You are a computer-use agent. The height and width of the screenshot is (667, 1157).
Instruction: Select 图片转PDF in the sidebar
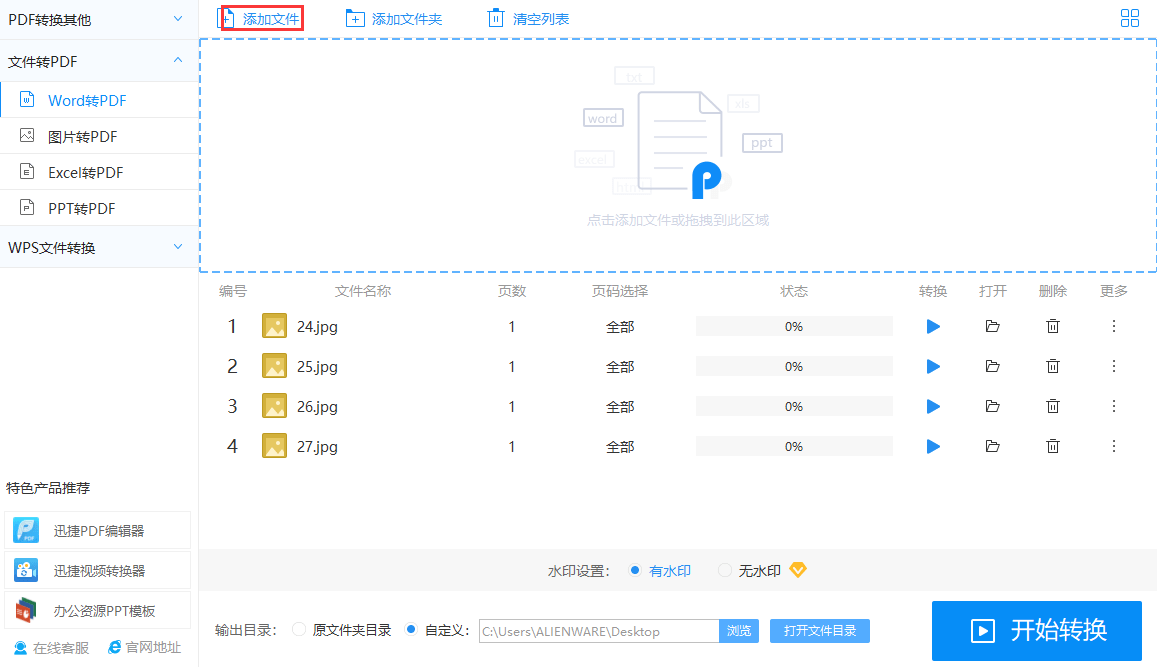[99, 136]
